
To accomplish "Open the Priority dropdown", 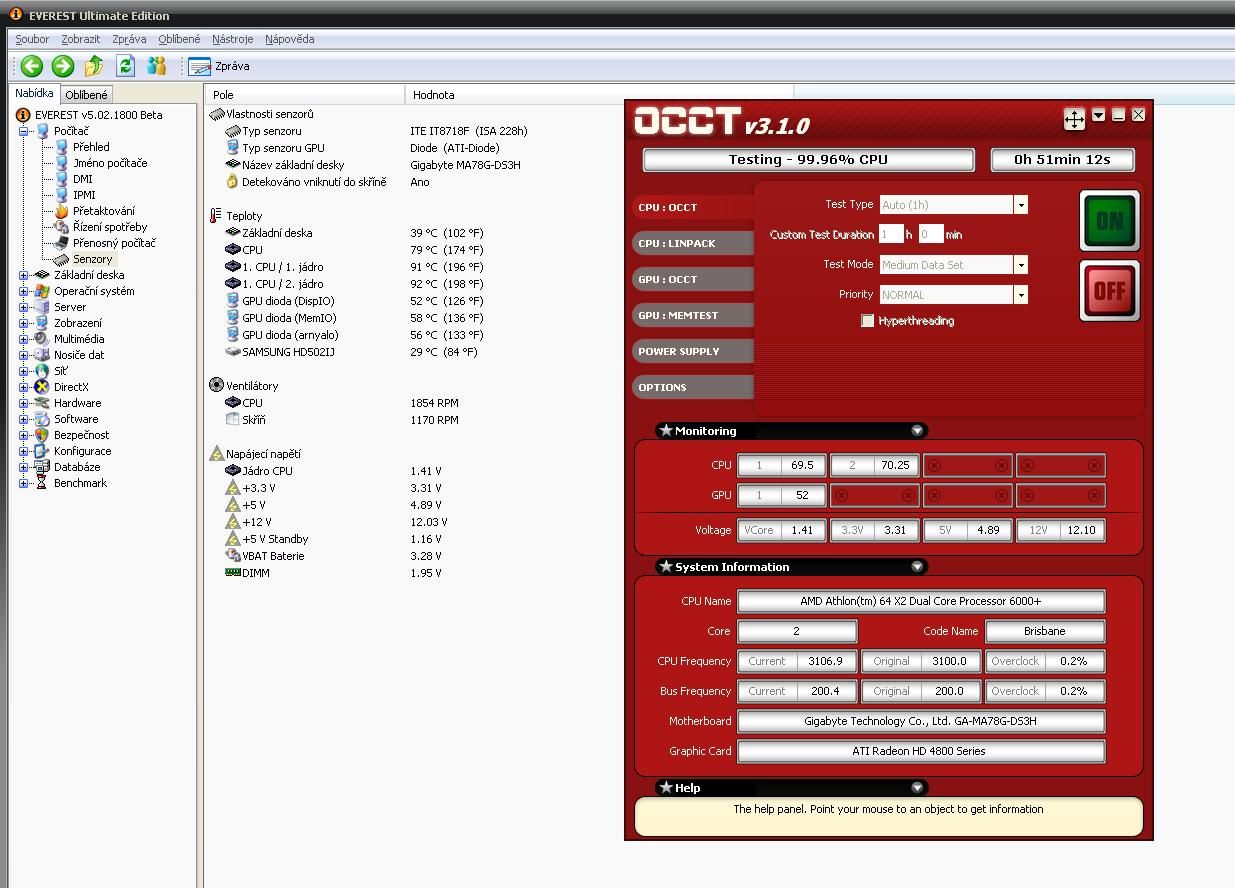I will point(1020,295).
